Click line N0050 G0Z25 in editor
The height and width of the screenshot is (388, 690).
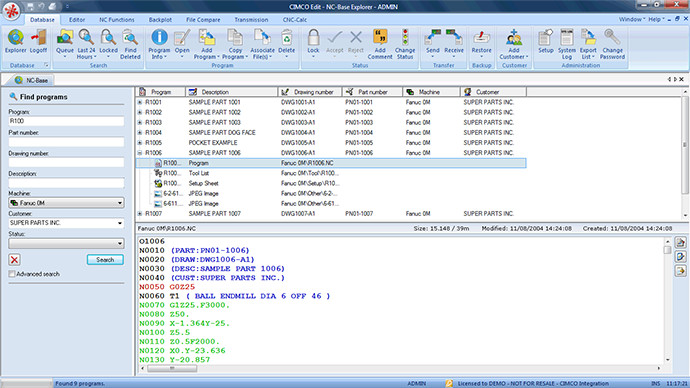pyautogui.click(x=167, y=287)
